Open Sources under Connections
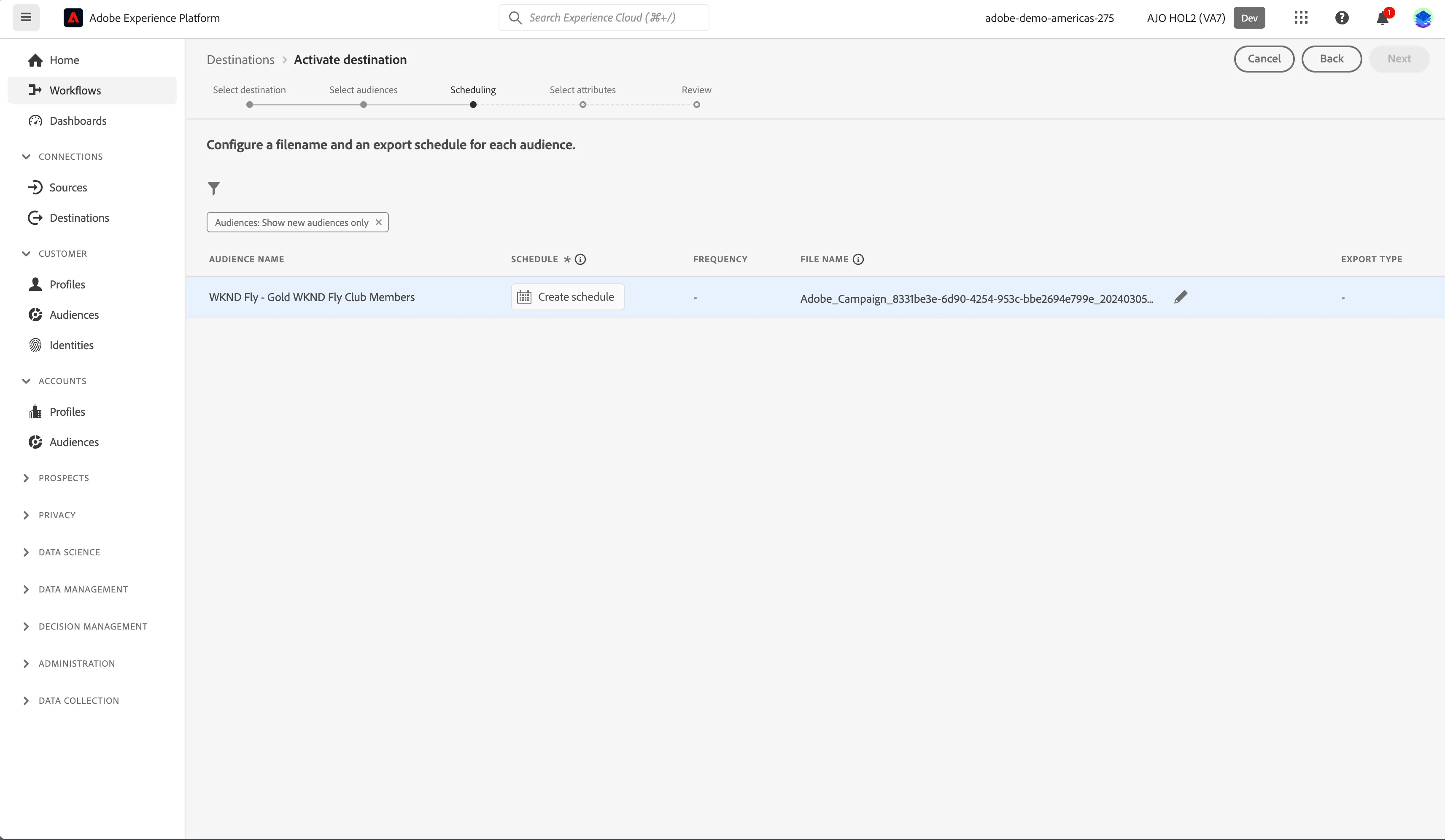The width and height of the screenshot is (1445, 840). coord(92,188)
